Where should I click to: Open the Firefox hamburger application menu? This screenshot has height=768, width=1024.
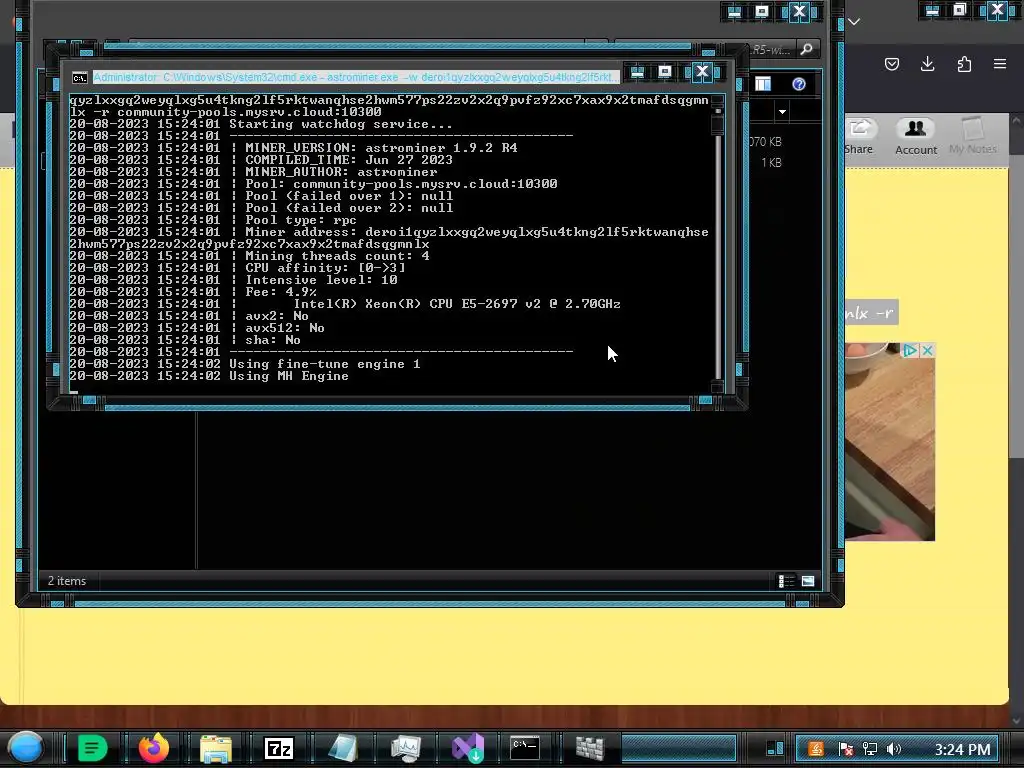(x=1000, y=64)
